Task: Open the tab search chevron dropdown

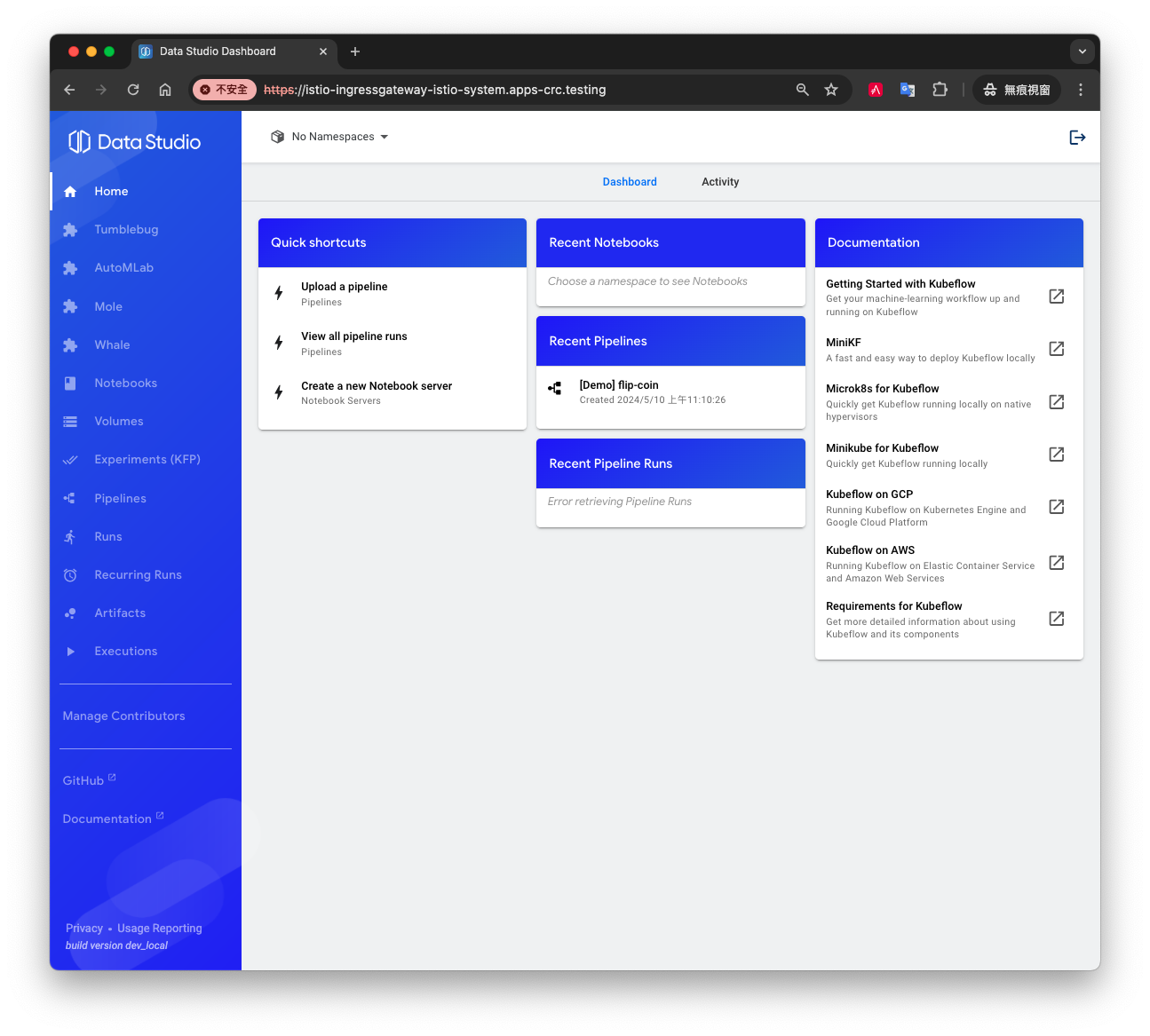Action: pyautogui.click(x=1082, y=51)
